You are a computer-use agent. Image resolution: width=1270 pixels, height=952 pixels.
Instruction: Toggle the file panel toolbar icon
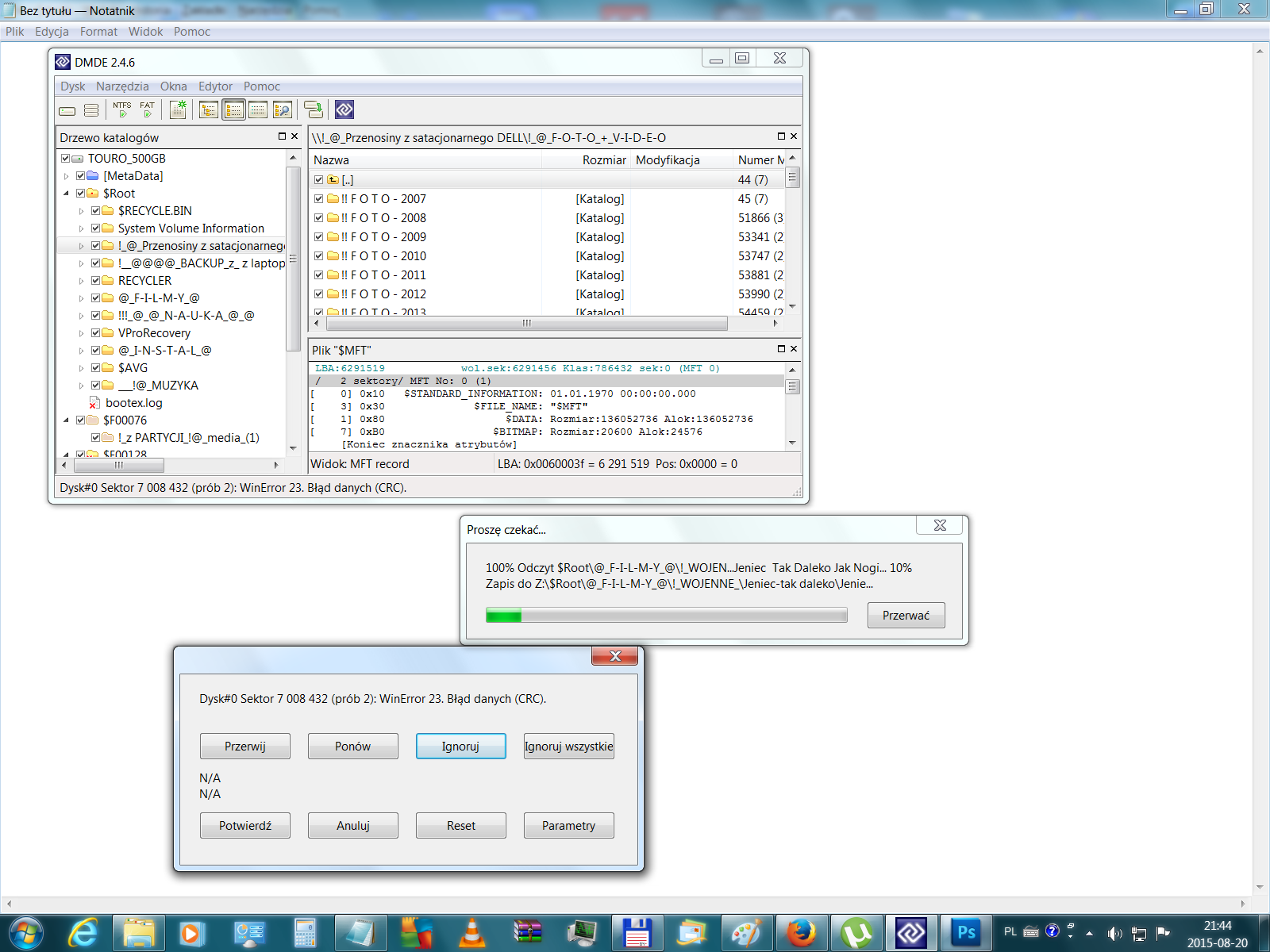tap(233, 109)
